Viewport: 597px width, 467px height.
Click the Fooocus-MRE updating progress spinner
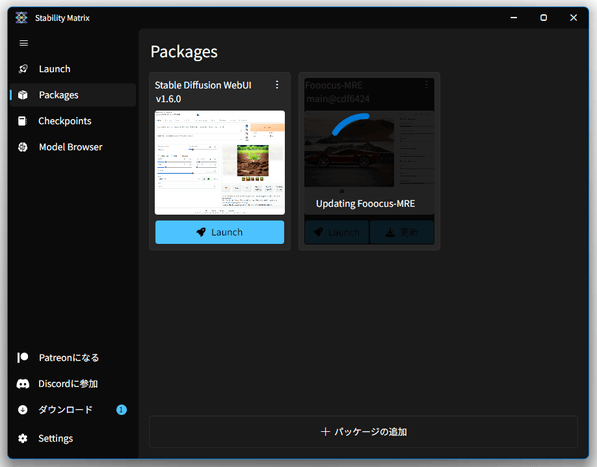(351, 124)
